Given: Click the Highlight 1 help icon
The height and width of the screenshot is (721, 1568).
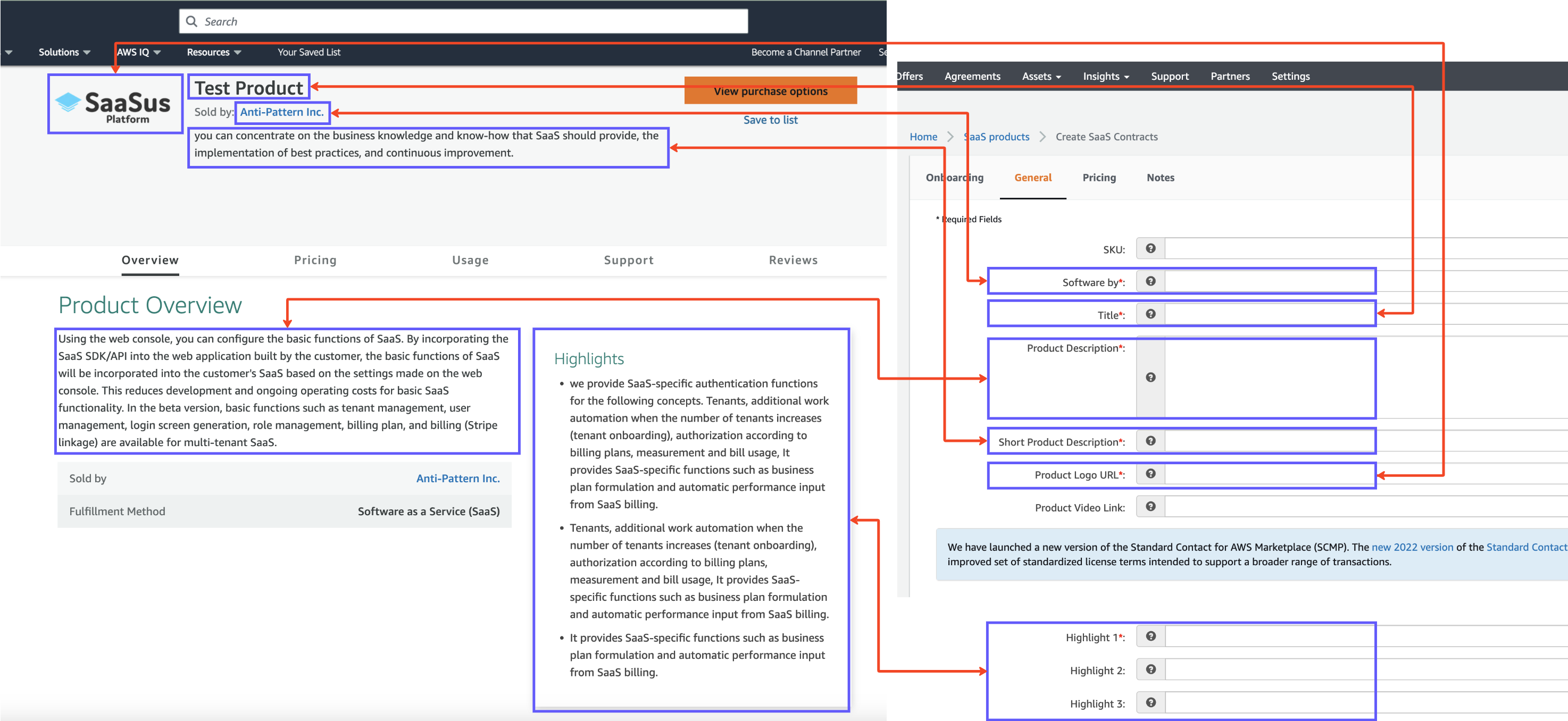Looking at the screenshot, I should pos(1150,636).
